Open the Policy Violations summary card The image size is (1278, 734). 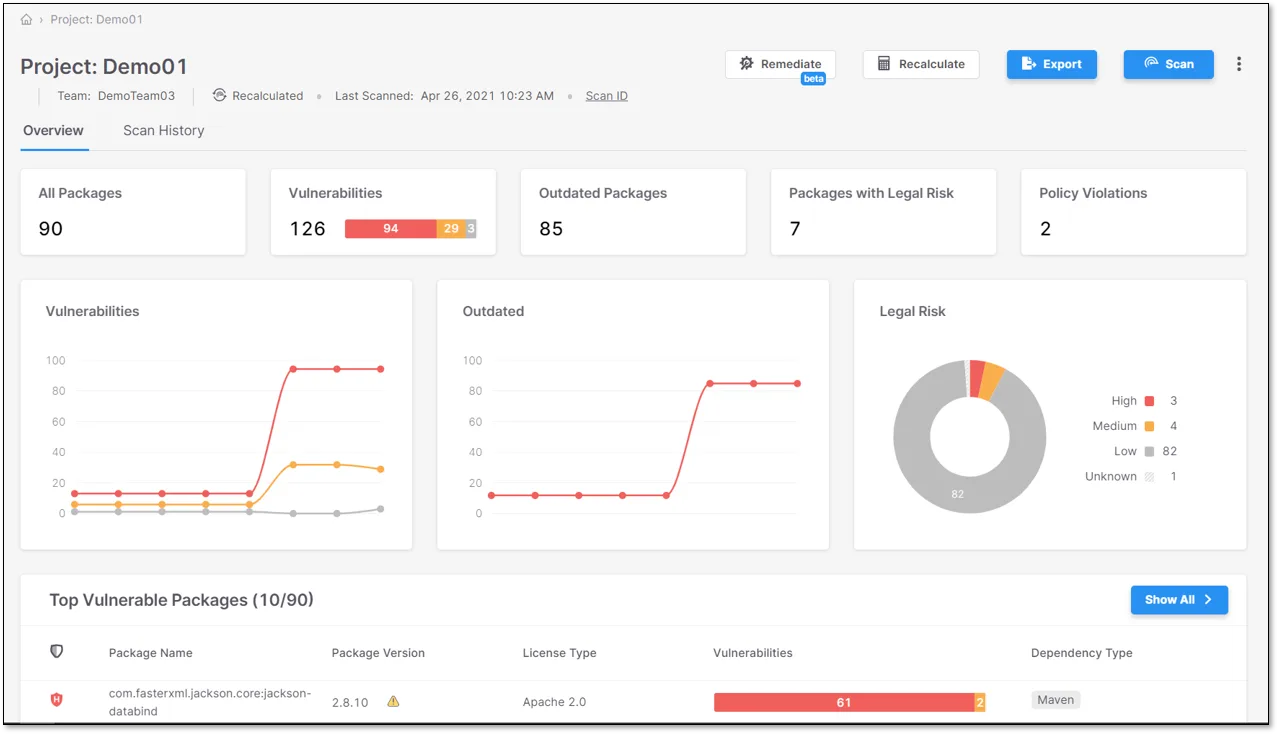1133,212
